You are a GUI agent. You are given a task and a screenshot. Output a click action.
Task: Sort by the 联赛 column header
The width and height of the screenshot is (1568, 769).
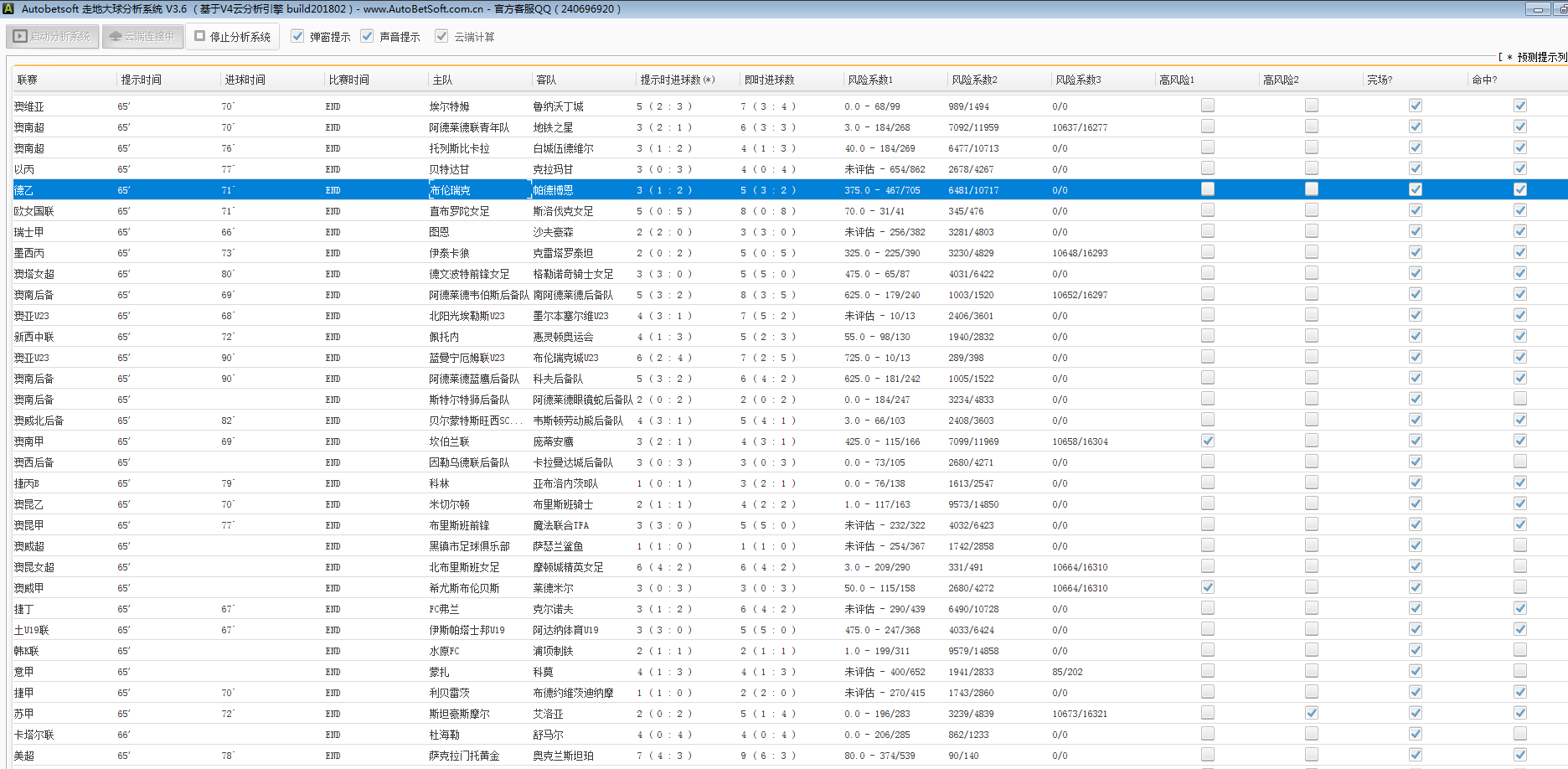28,80
